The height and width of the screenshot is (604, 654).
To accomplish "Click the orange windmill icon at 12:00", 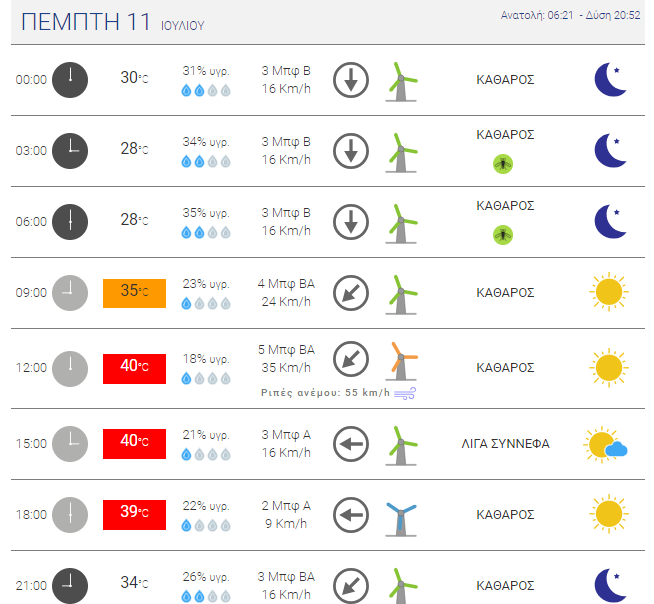I will [x=401, y=361].
